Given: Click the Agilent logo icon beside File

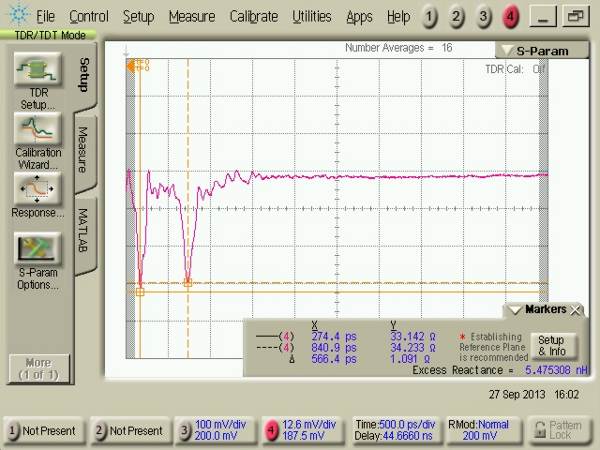Looking at the screenshot, I should [17, 17].
